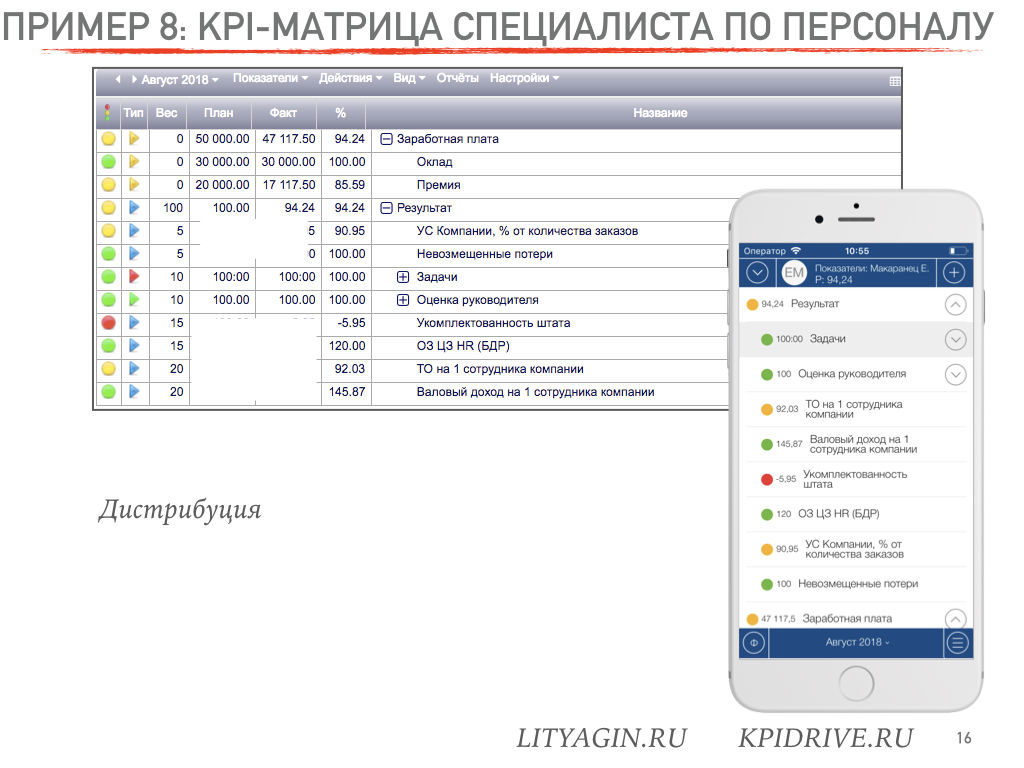The image size is (1024, 768).
Task: Open the Август 2018 selector in the phone footer
Action: coord(857,643)
